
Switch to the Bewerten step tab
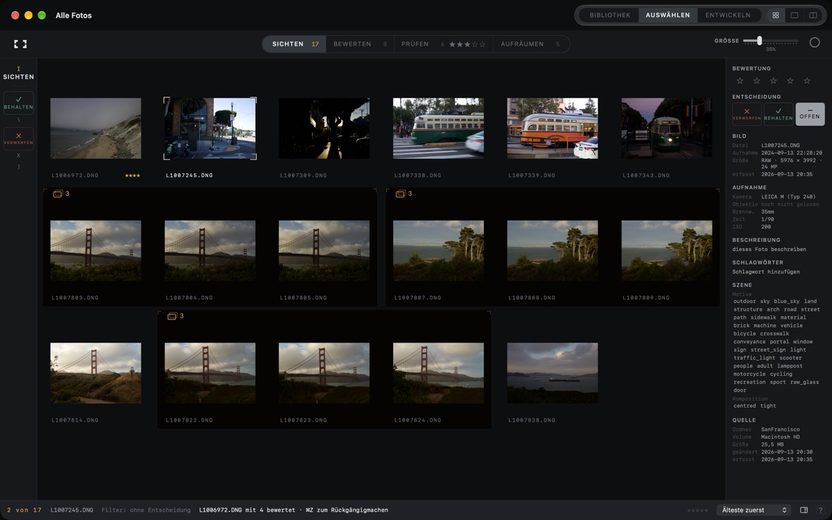click(x=352, y=44)
